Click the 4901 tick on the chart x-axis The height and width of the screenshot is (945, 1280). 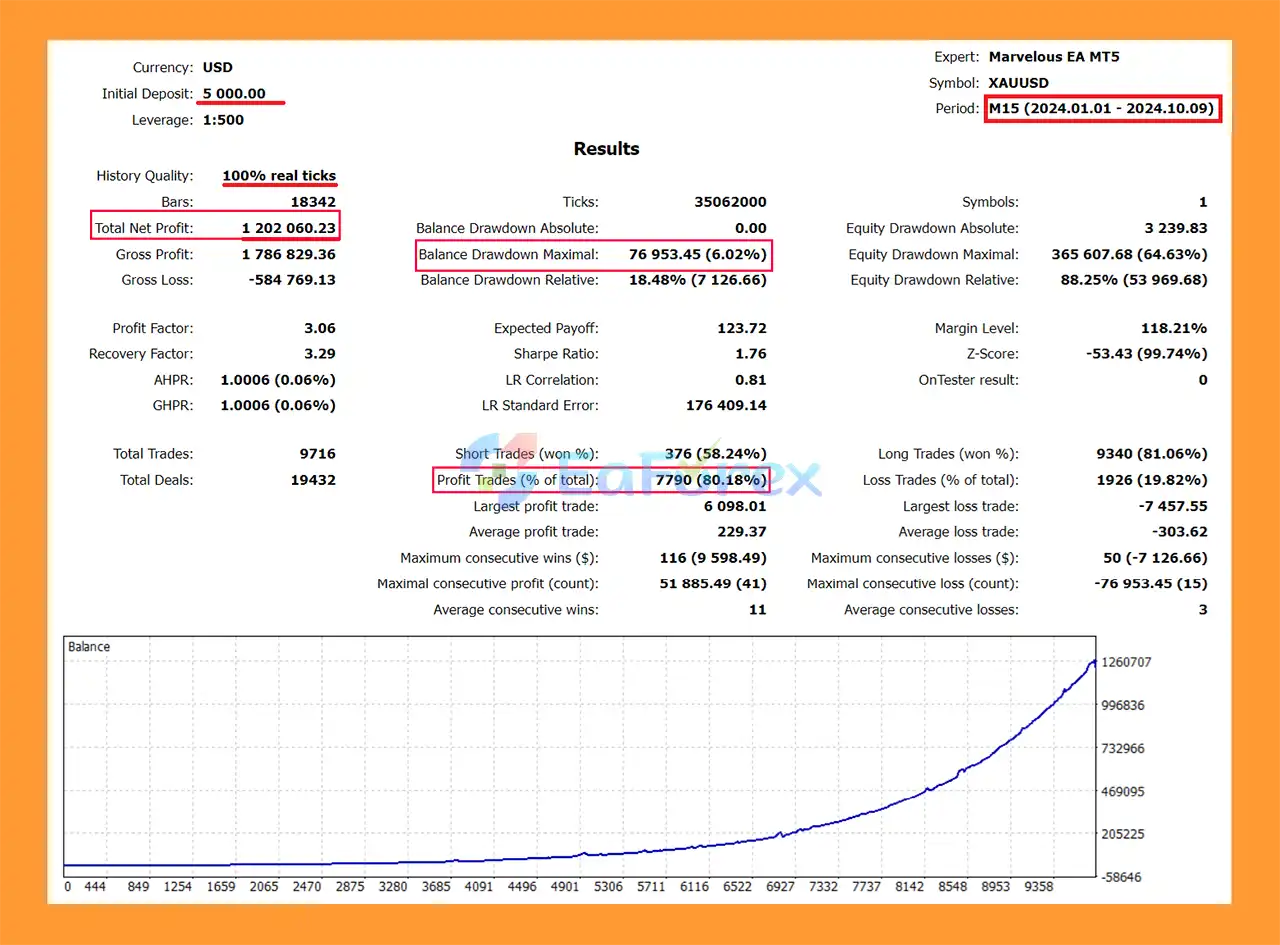point(565,886)
